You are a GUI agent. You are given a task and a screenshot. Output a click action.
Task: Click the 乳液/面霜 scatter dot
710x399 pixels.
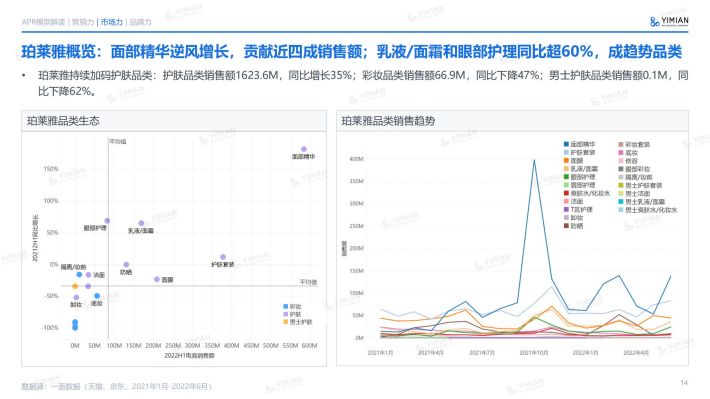click(x=141, y=223)
